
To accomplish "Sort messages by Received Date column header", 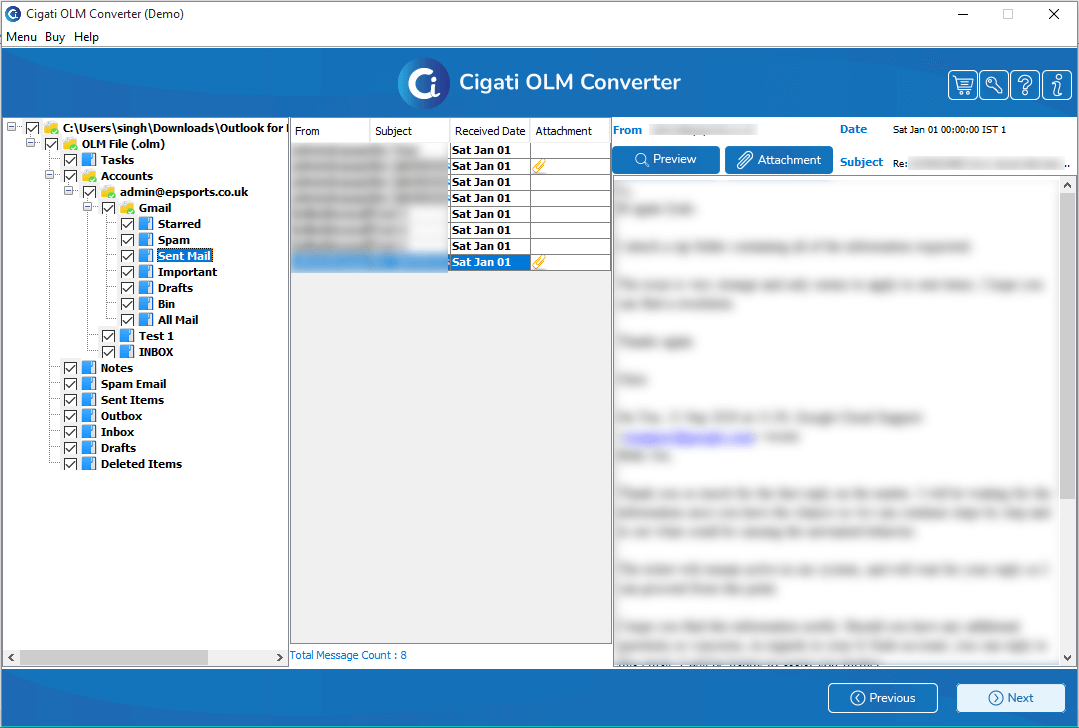I will pyautogui.click(x=490, y=131).
